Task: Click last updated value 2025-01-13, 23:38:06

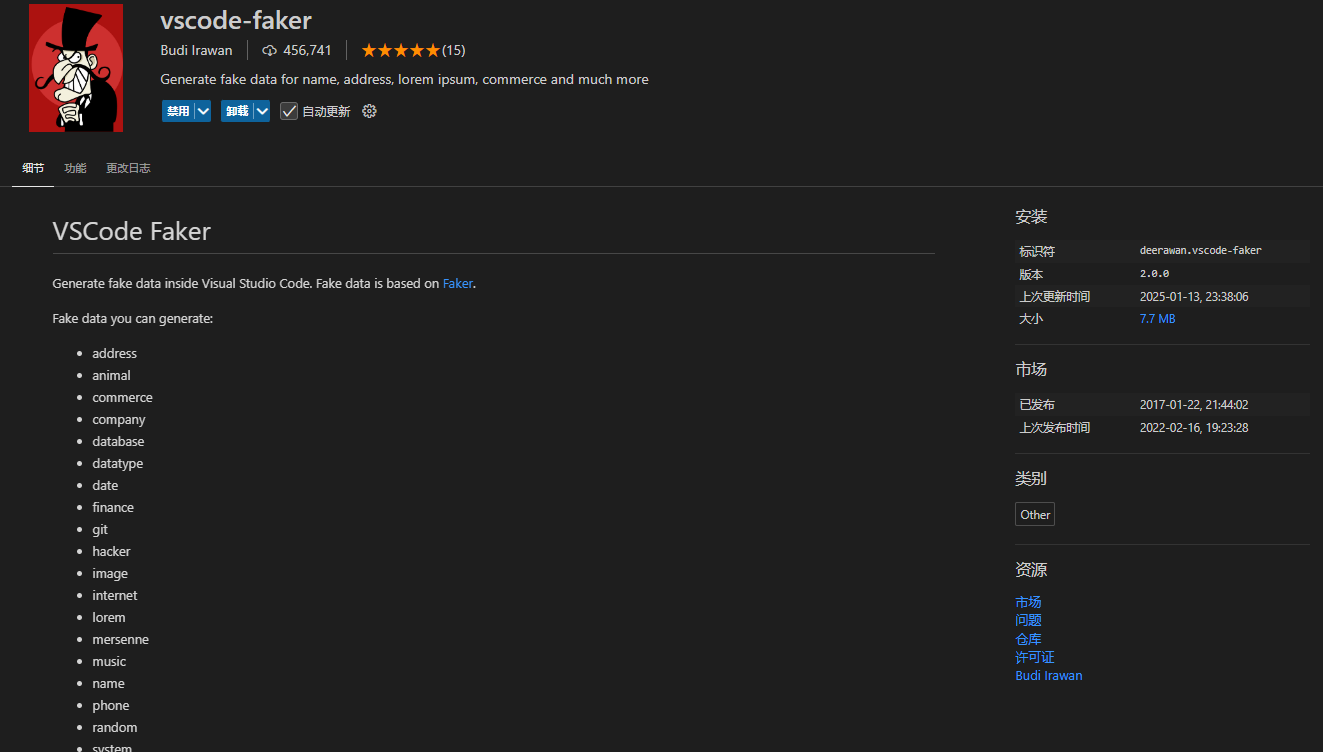Action: pyautogui.click(x=1194, y=296)
